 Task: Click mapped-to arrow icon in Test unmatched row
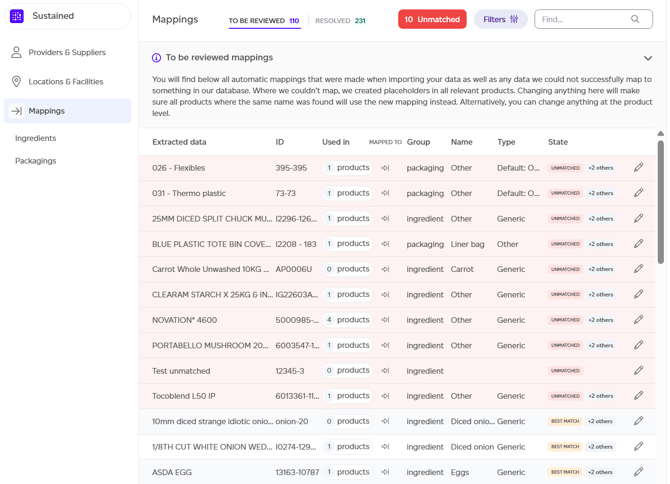pos(385,371)
